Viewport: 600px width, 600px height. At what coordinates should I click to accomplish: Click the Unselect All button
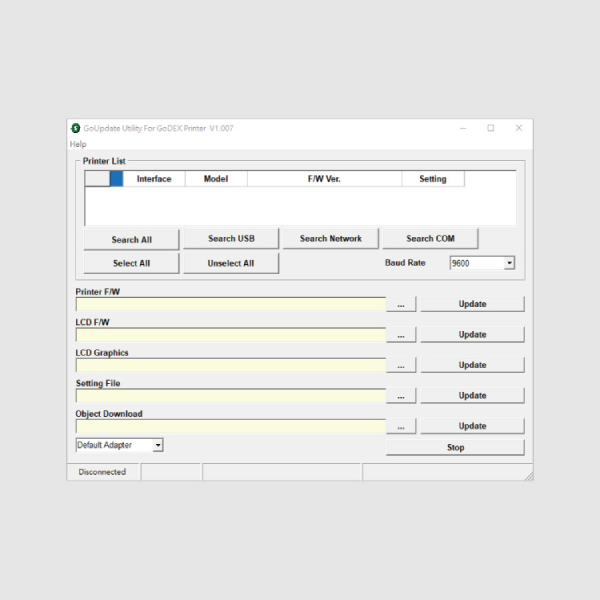coord(231,263)
